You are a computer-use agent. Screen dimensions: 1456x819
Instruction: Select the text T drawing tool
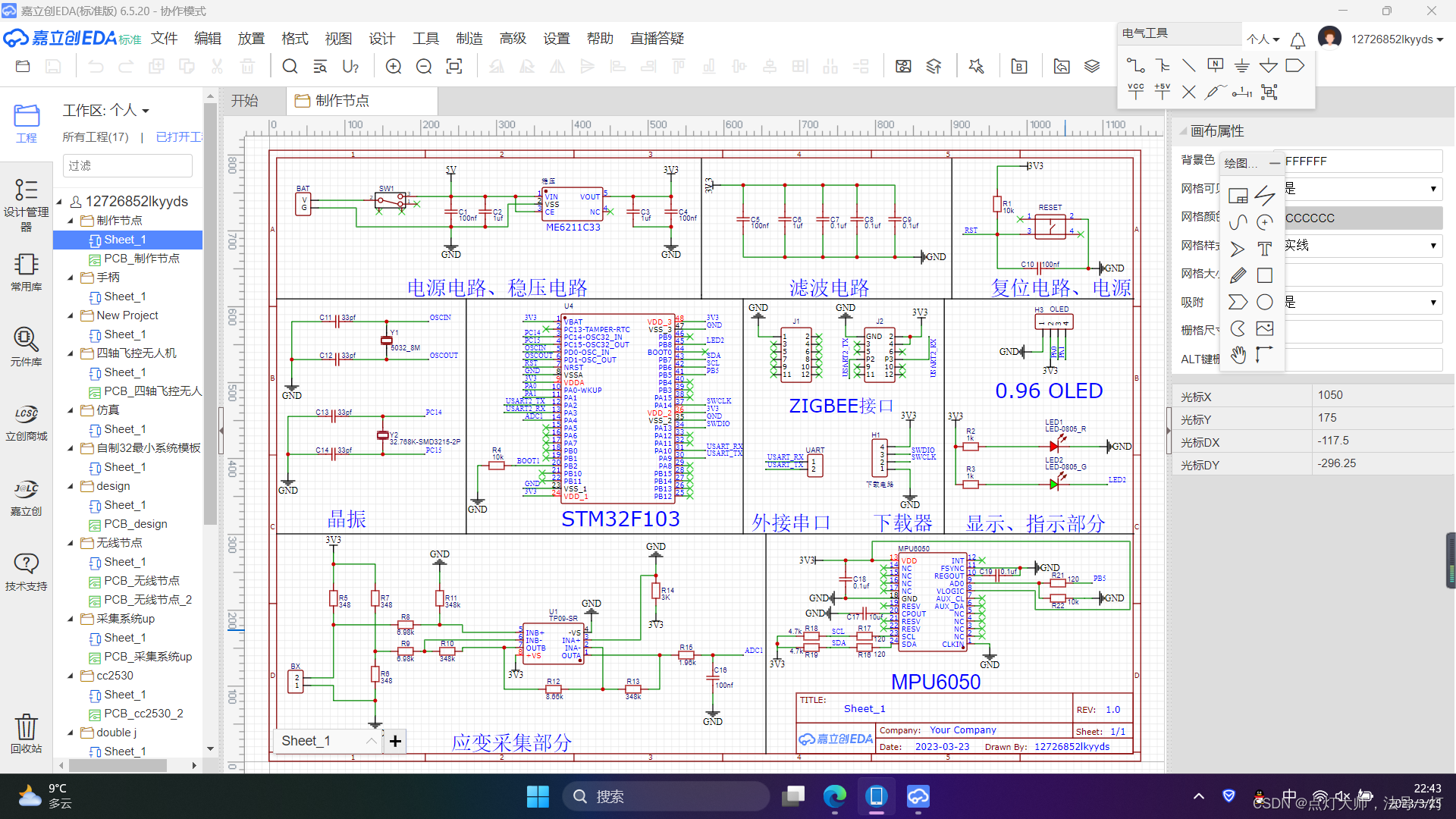[1264, 249]
